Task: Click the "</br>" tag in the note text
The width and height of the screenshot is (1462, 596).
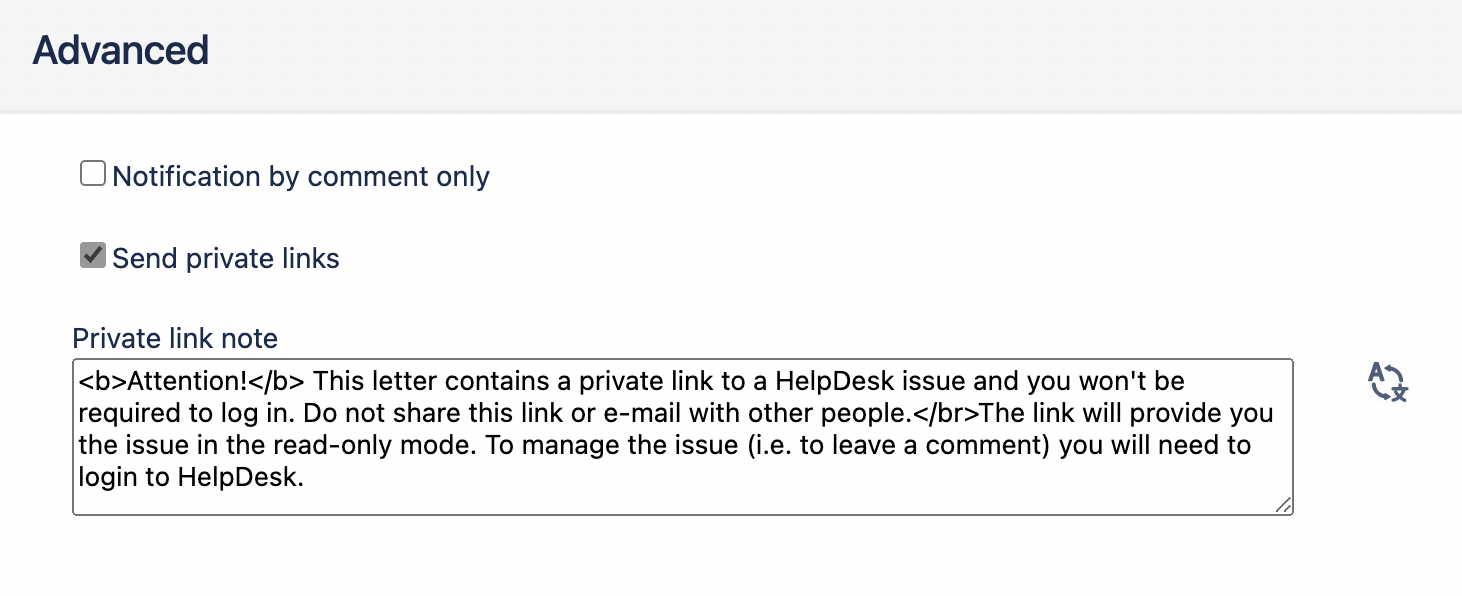Action: pyautogui.click(x=947, y=414)
